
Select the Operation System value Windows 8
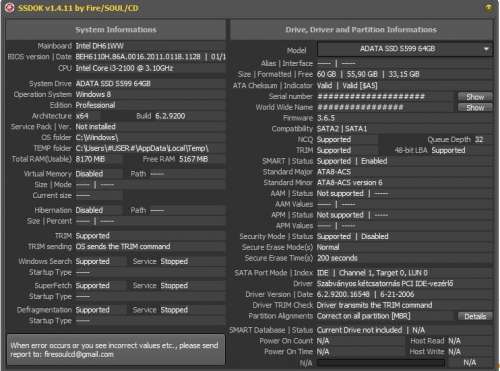click(x=93, y=94)
